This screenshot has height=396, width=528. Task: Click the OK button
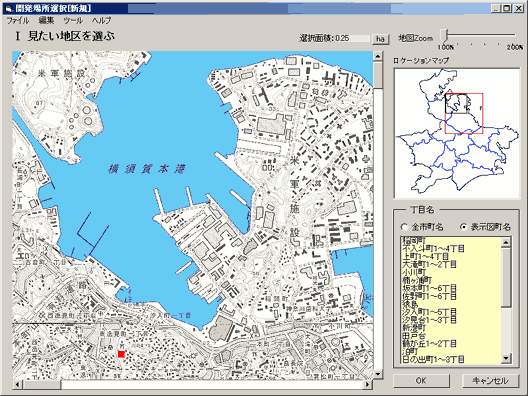[421, 381]
